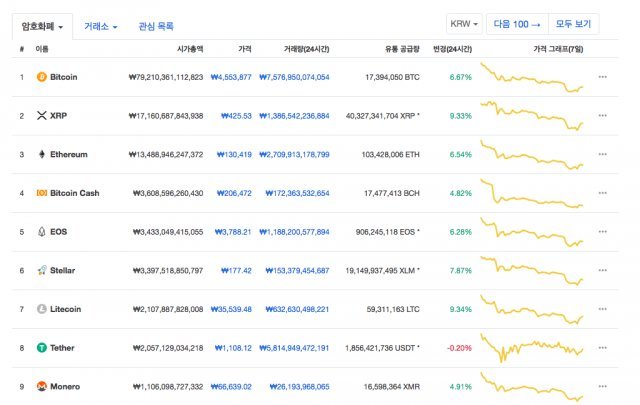
Task: Click the Stellar rocket icon
Action: point(41,270)
